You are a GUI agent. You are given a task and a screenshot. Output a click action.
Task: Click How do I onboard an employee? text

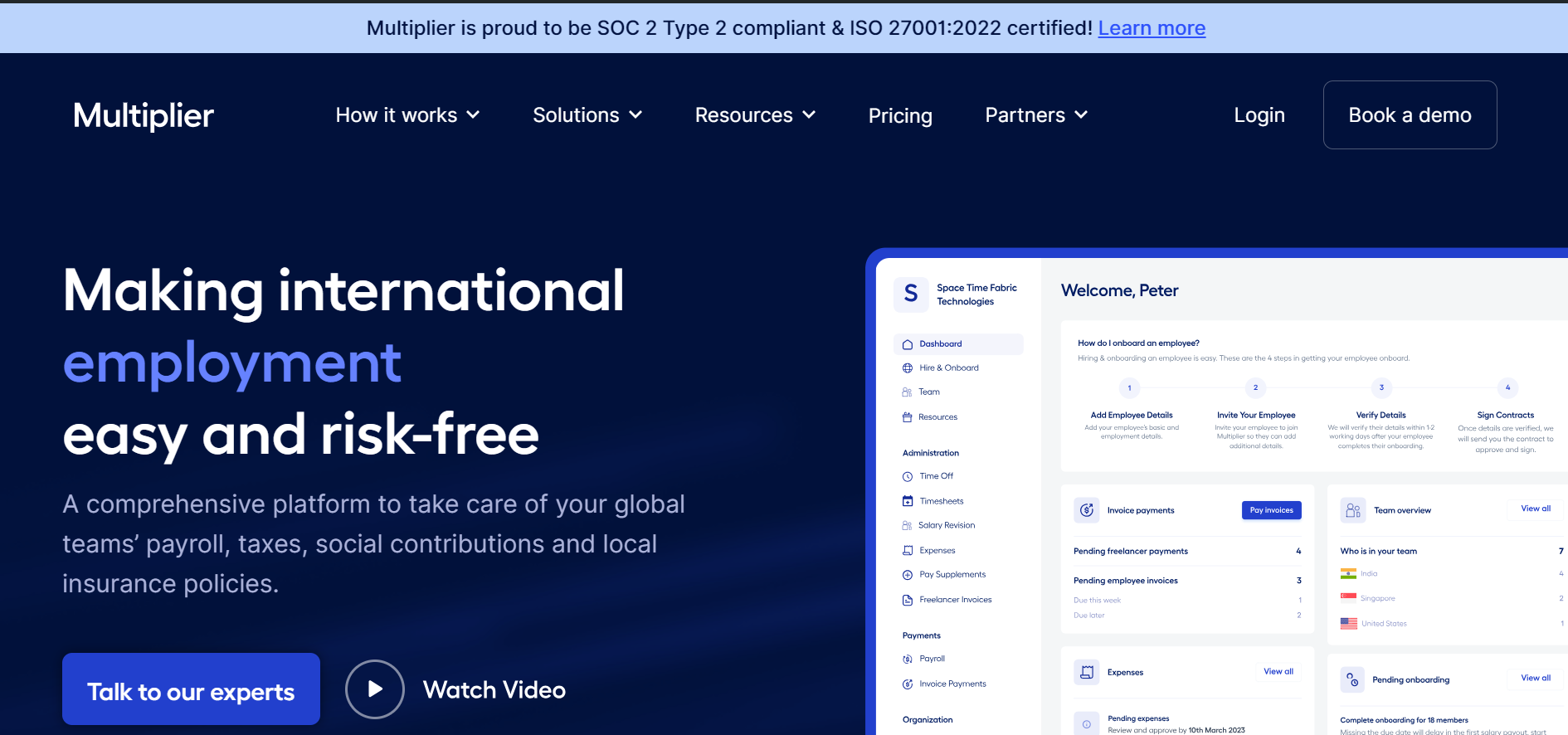[x=1138, y=343]
